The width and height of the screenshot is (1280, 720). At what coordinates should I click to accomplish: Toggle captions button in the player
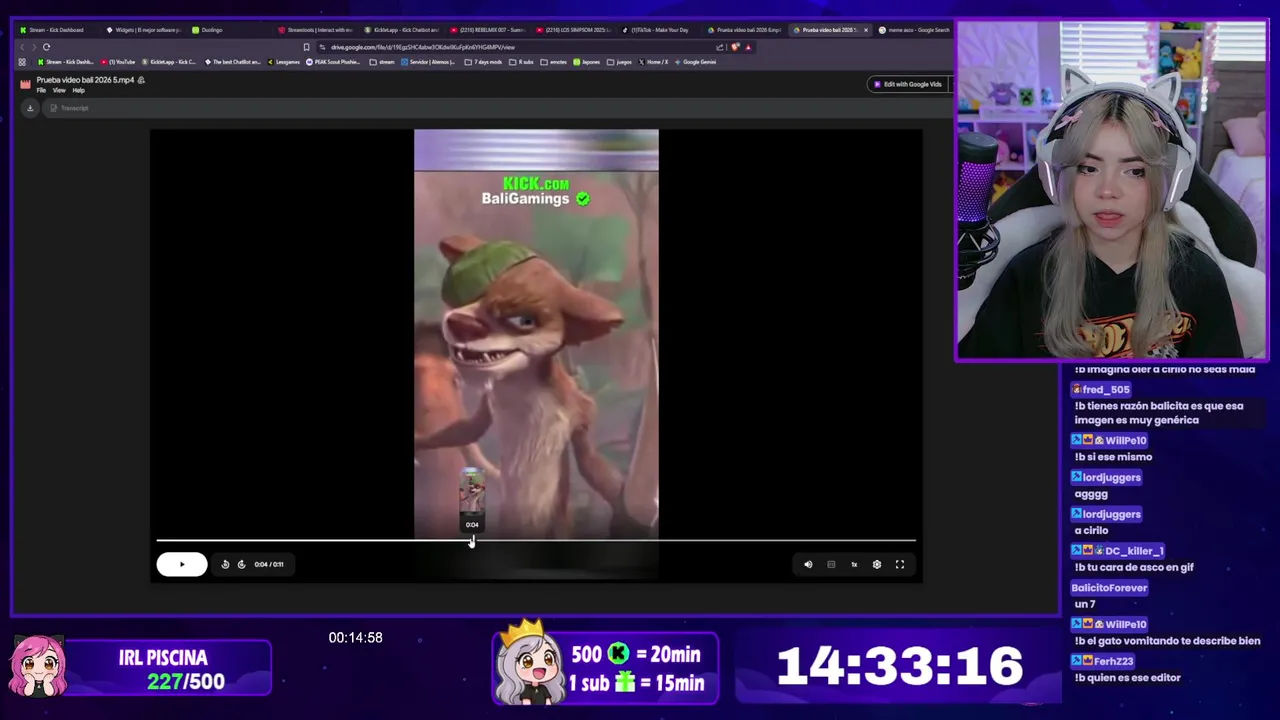(831, 564)
